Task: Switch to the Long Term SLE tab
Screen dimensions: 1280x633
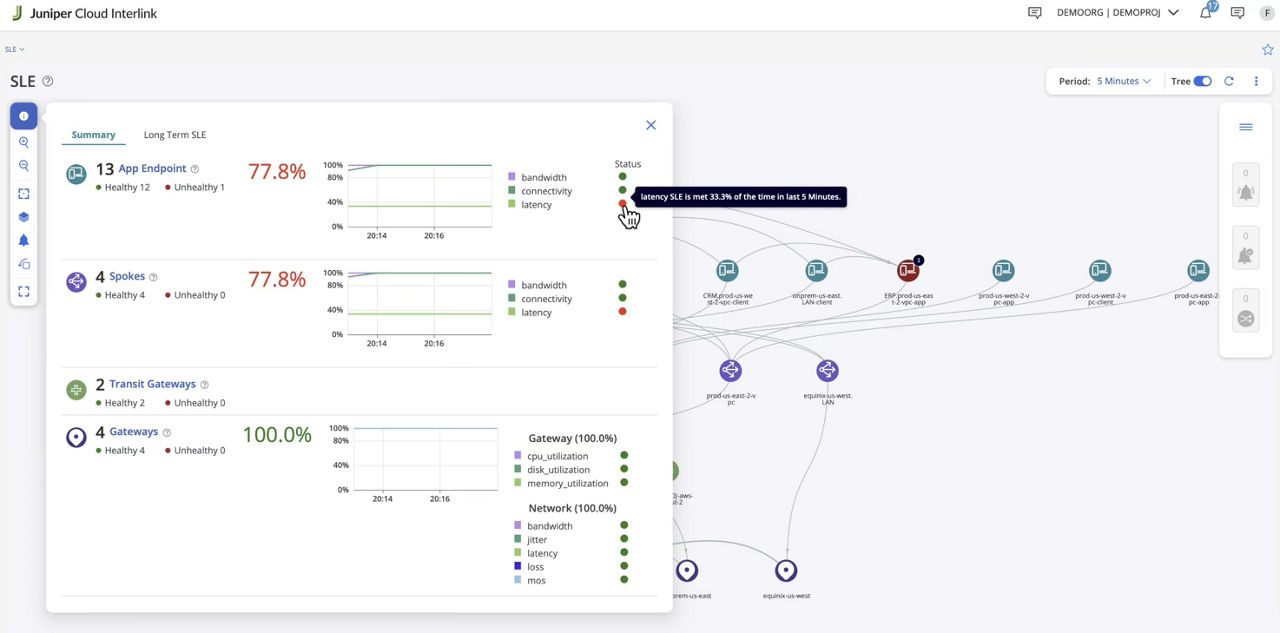Action: tap(175, 134)
